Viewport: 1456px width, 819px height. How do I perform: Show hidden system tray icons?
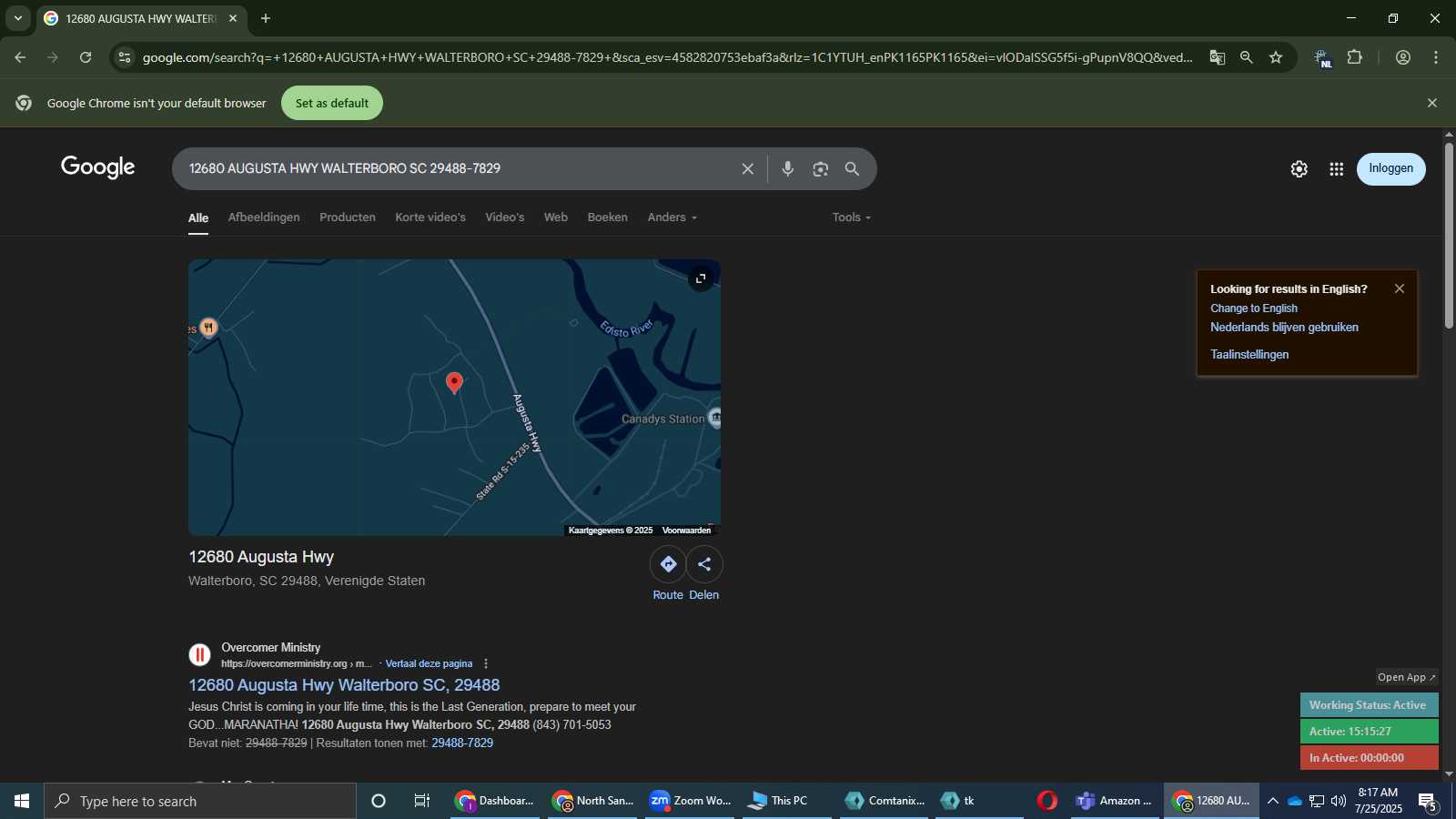1273,801
